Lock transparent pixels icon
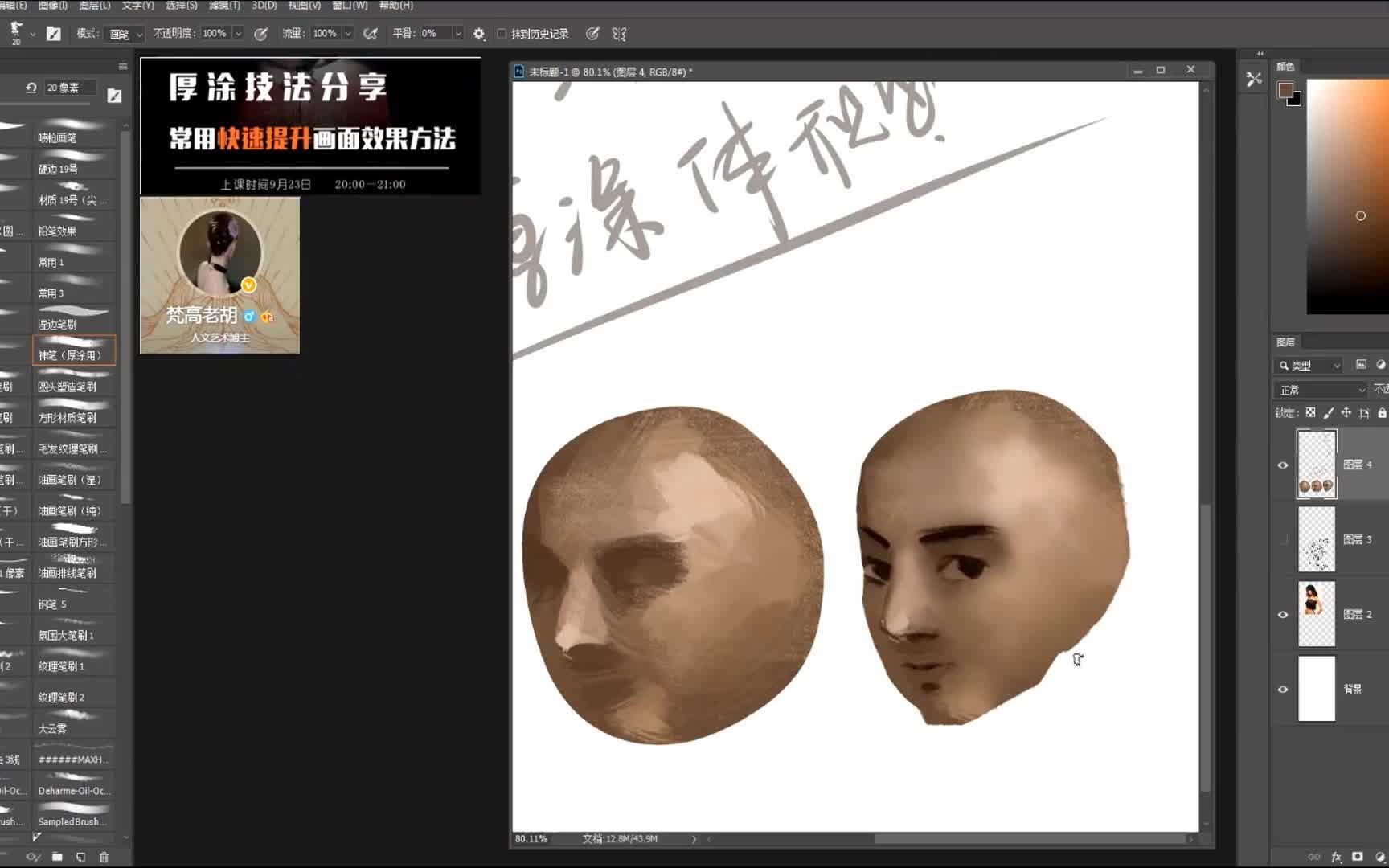The image size is (1389, 868). pos(1310,412)
